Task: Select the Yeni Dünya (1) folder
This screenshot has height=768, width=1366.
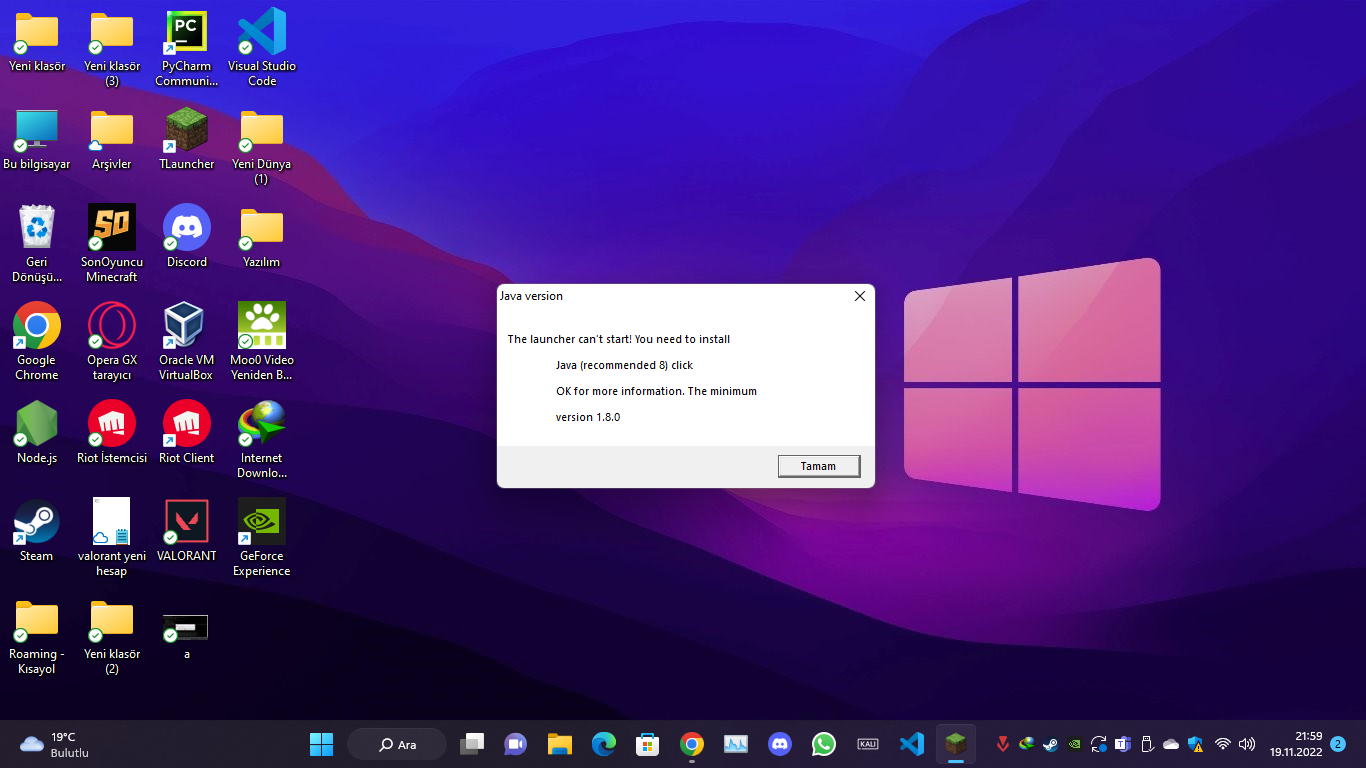Action: pyautogui.click(x=262, y=145)
